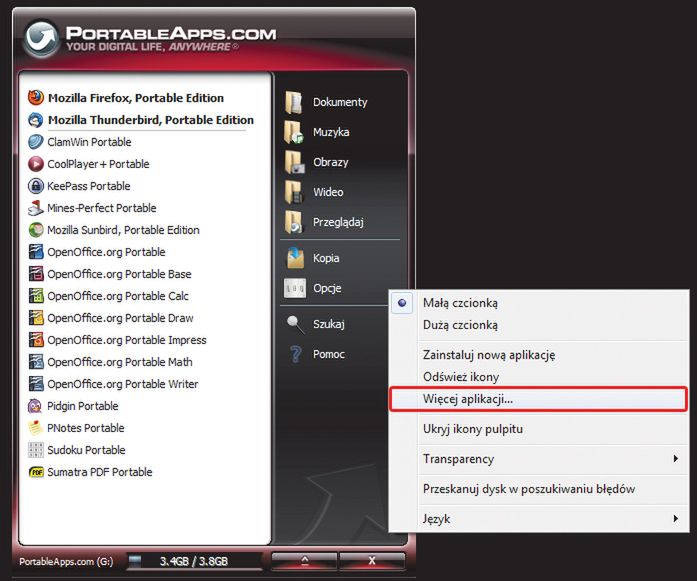Click the Muzyka folder icon

click(294, 132)
